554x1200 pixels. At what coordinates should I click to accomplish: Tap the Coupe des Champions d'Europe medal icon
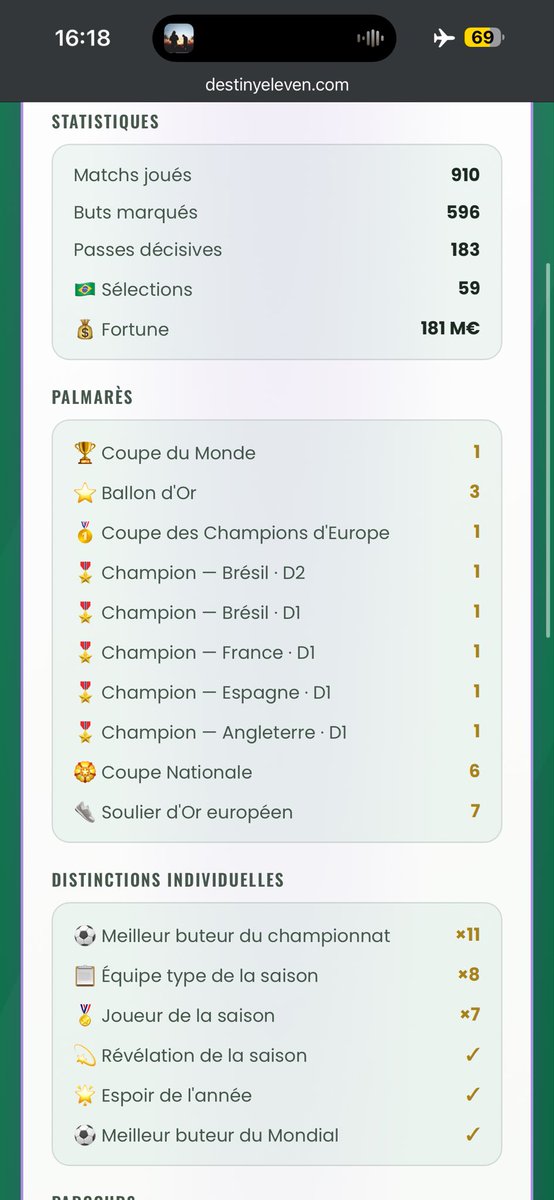point(84,533)
